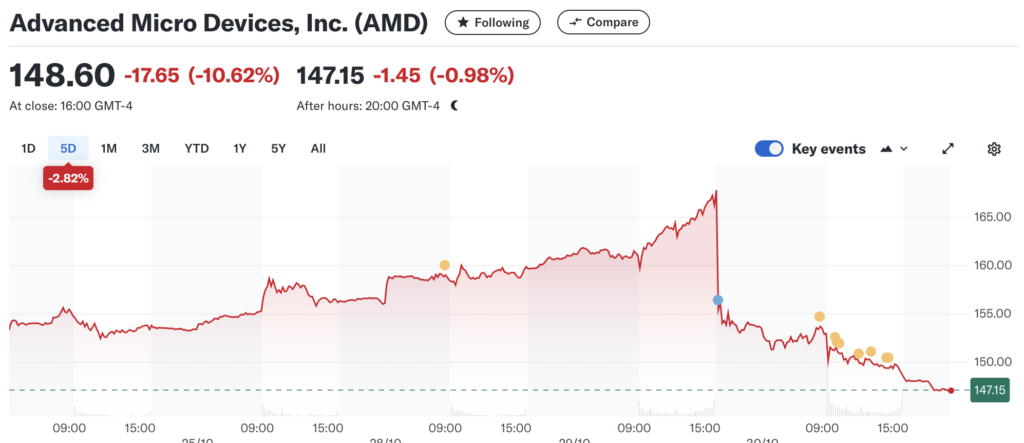Toggle the Key events switch off
This screenshot has width=1024, height=443.
pos(769,149)
